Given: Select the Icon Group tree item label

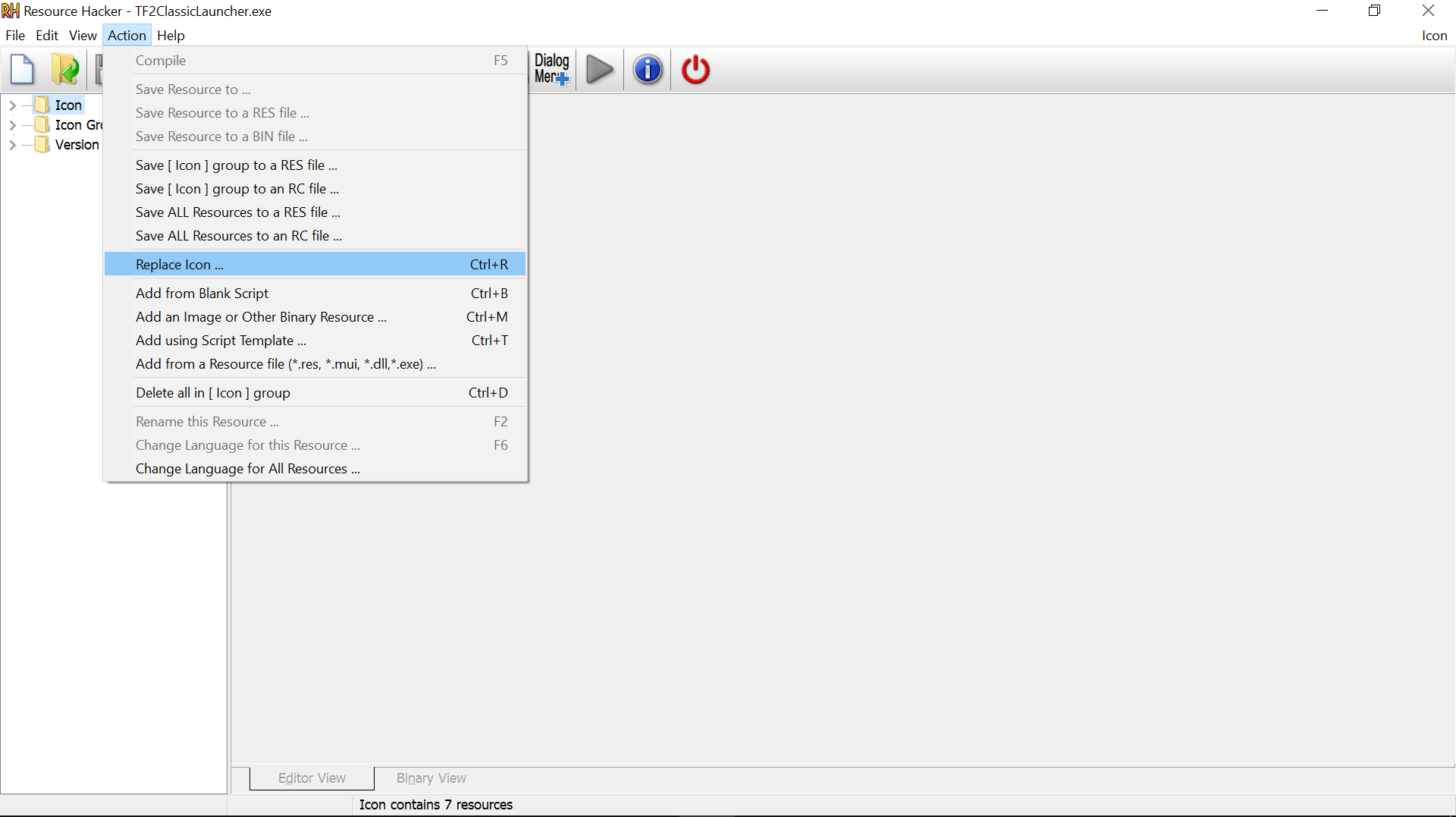Looking at the screenshot, I should pyautogui.click(x=78, y=125).
